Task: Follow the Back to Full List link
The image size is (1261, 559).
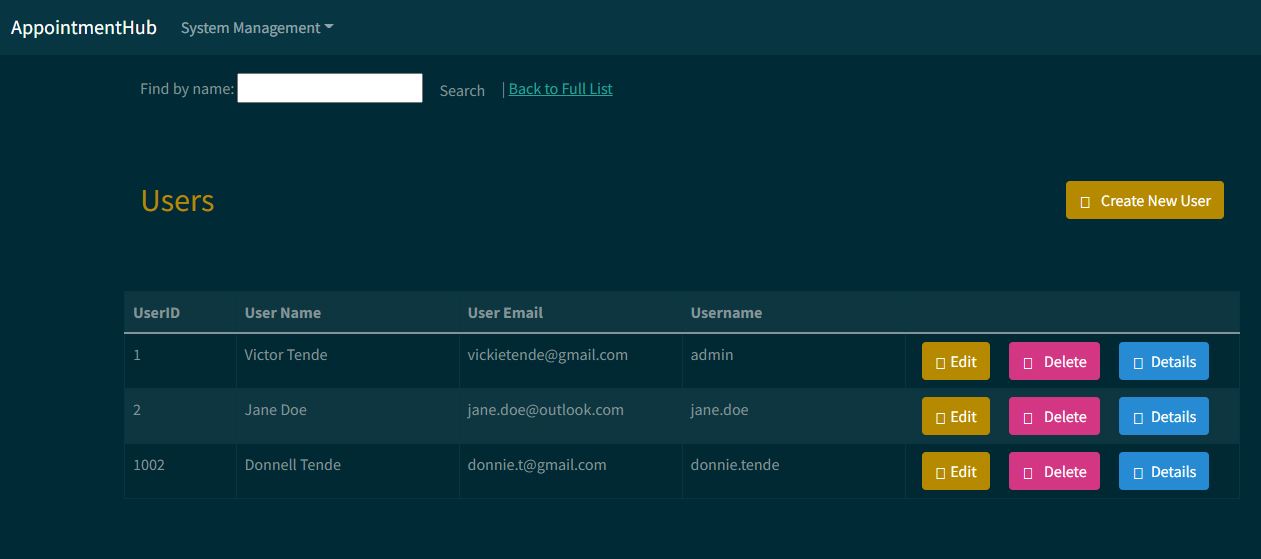Action: tap(561, 88)
